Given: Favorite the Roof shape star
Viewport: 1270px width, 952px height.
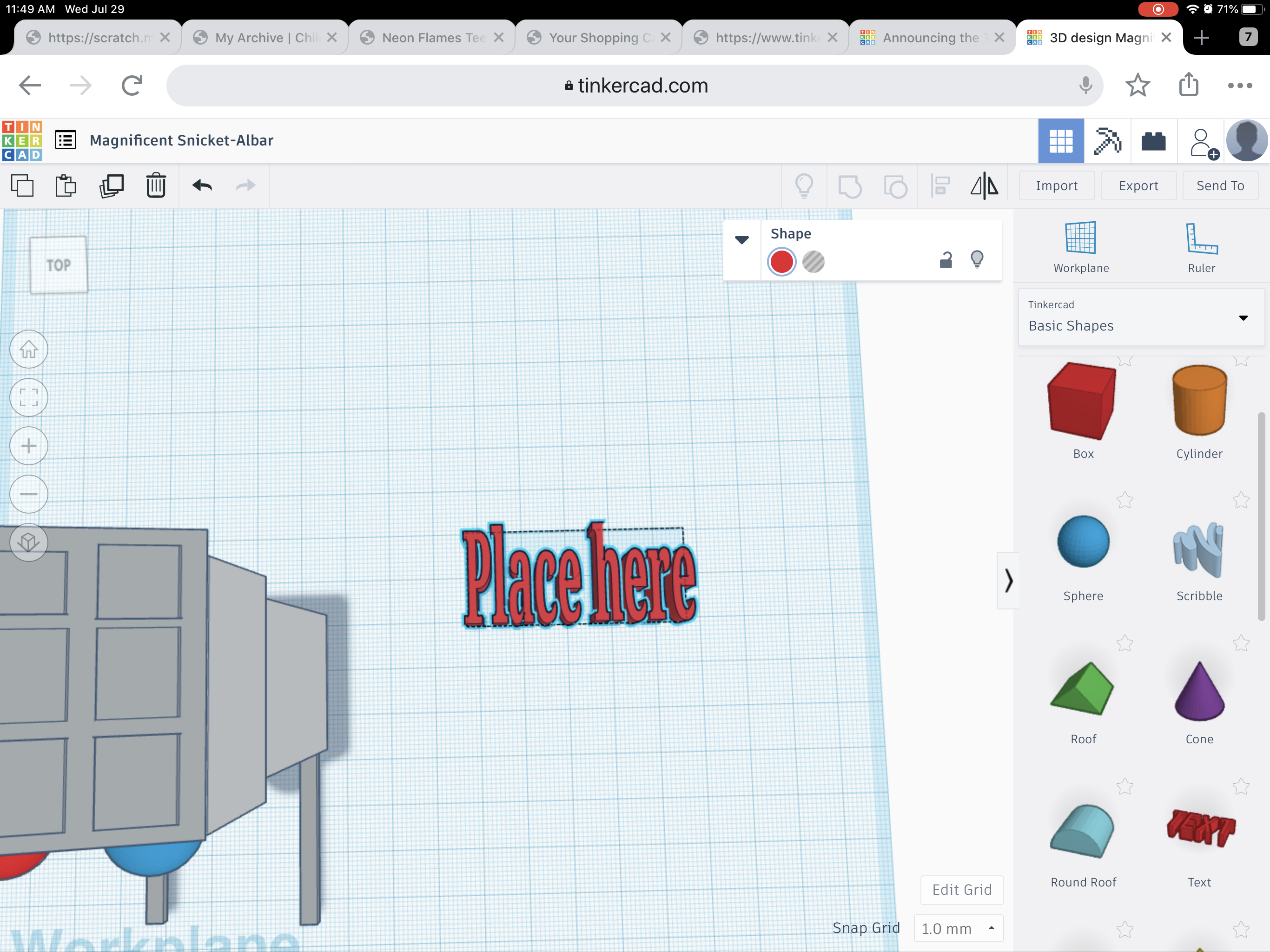Looking at the screenshot, I should [x=1125, y=643].
